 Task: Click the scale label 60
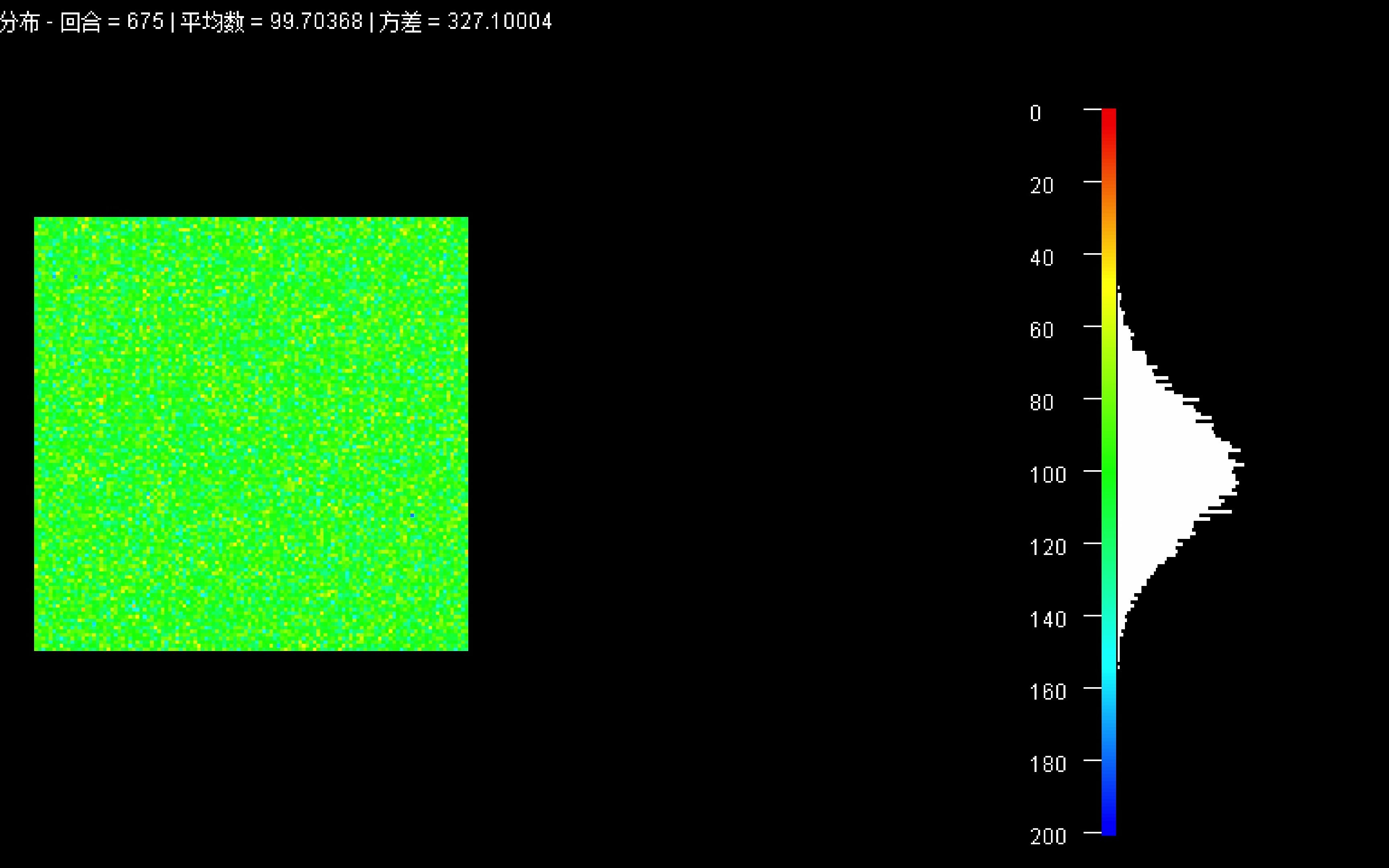point(1041,330)
